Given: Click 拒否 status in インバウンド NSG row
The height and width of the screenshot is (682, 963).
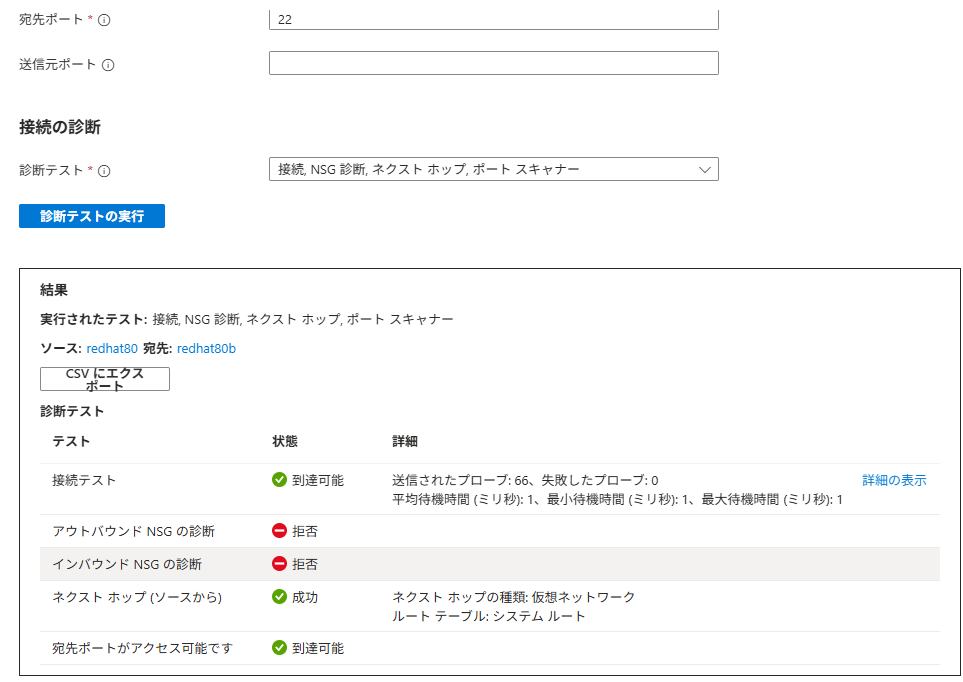Looking at the screenshot, I should click(305, 564).
